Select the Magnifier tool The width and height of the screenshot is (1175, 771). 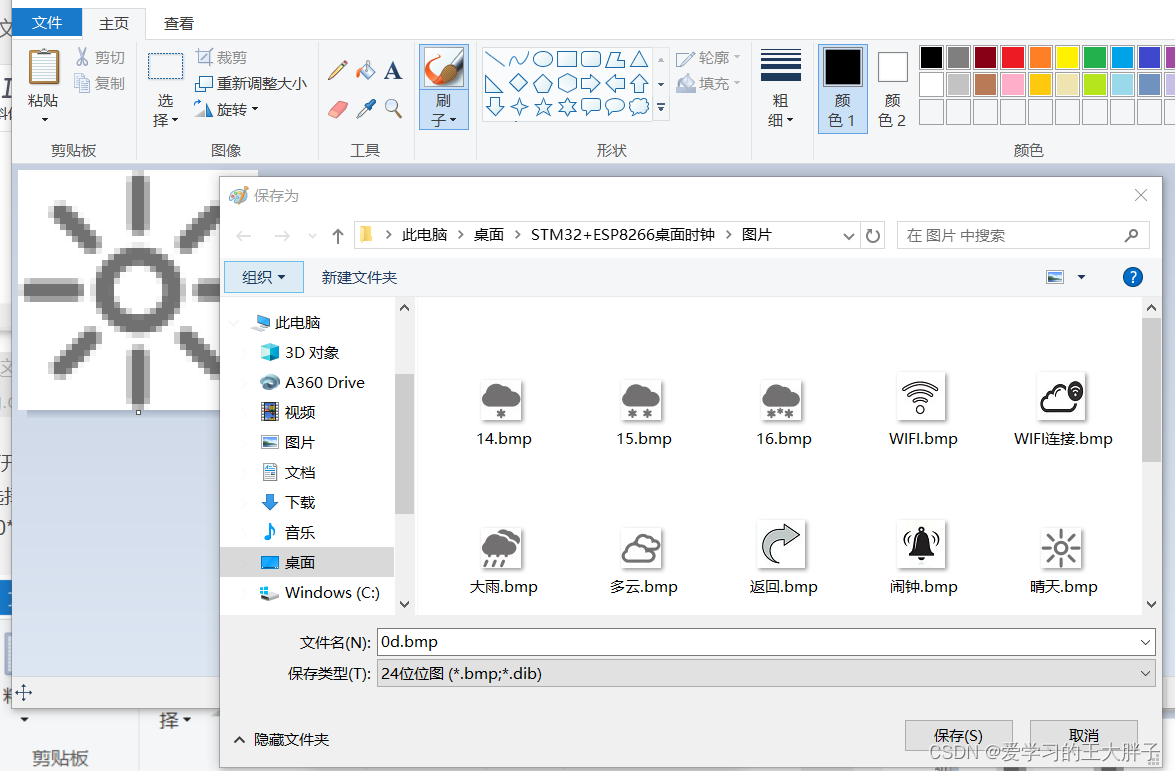tap(393, 108)
